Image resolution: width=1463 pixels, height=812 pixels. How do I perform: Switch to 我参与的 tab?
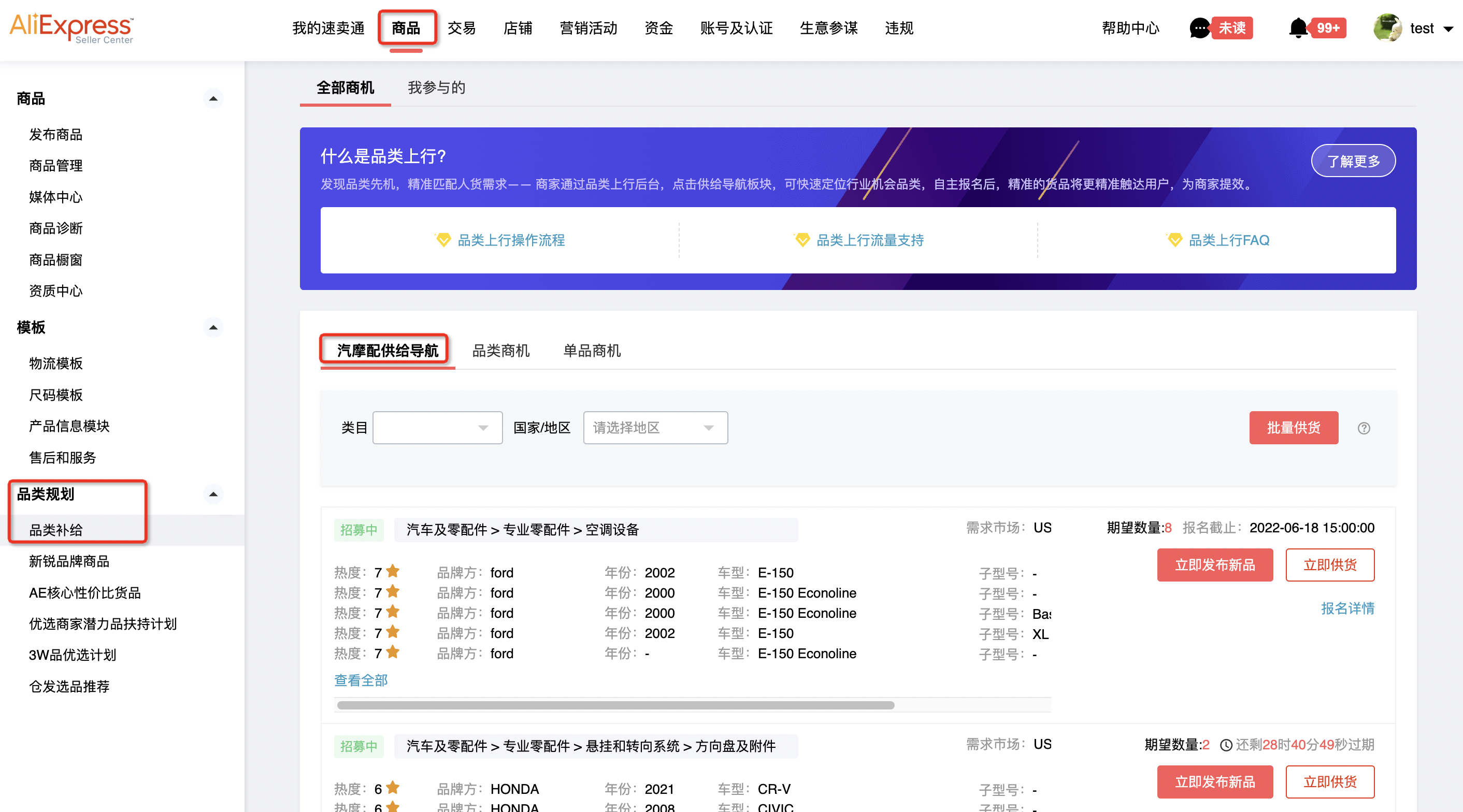click(437, 88)
